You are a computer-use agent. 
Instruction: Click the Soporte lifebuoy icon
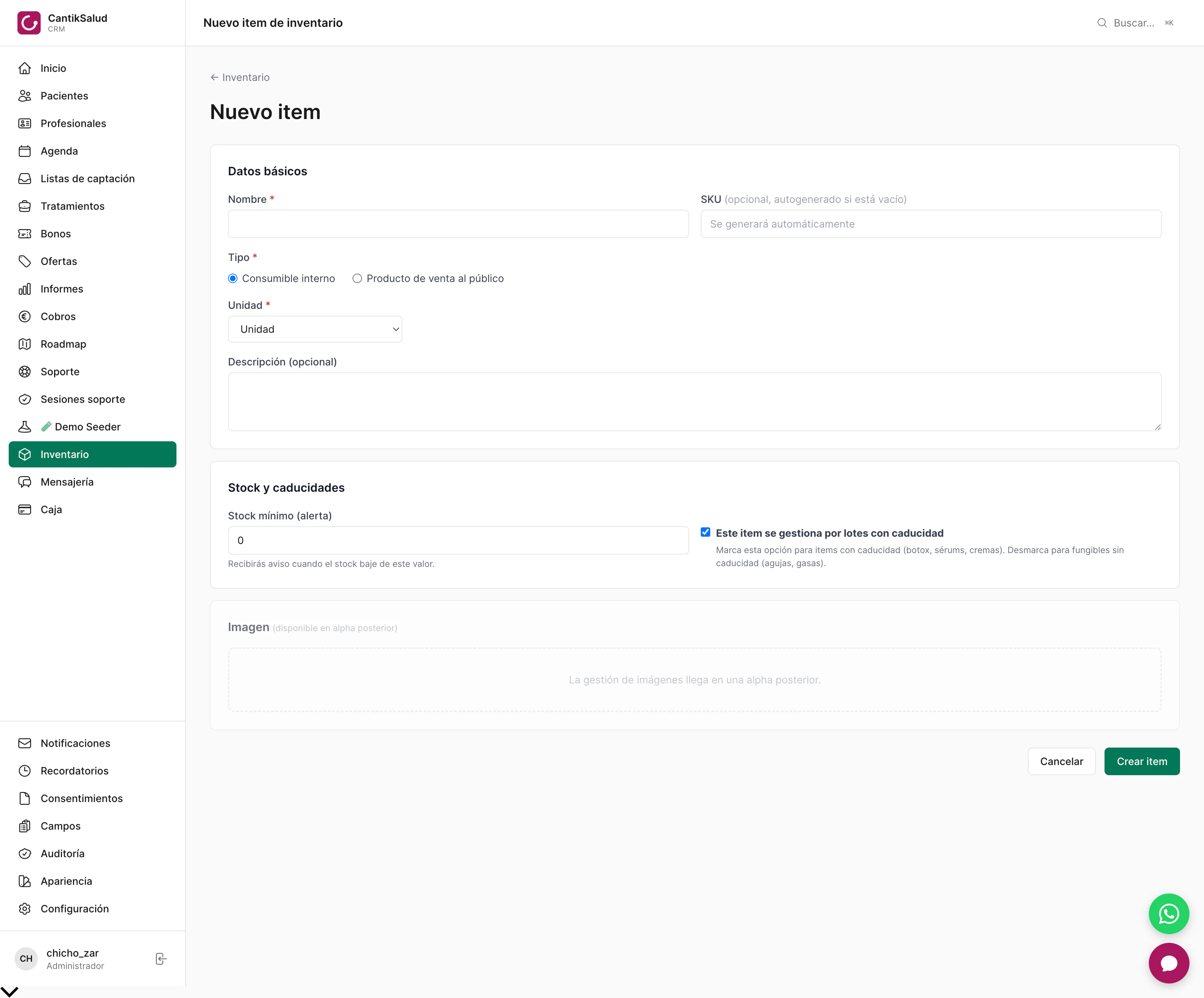click(x=25, y=371)
